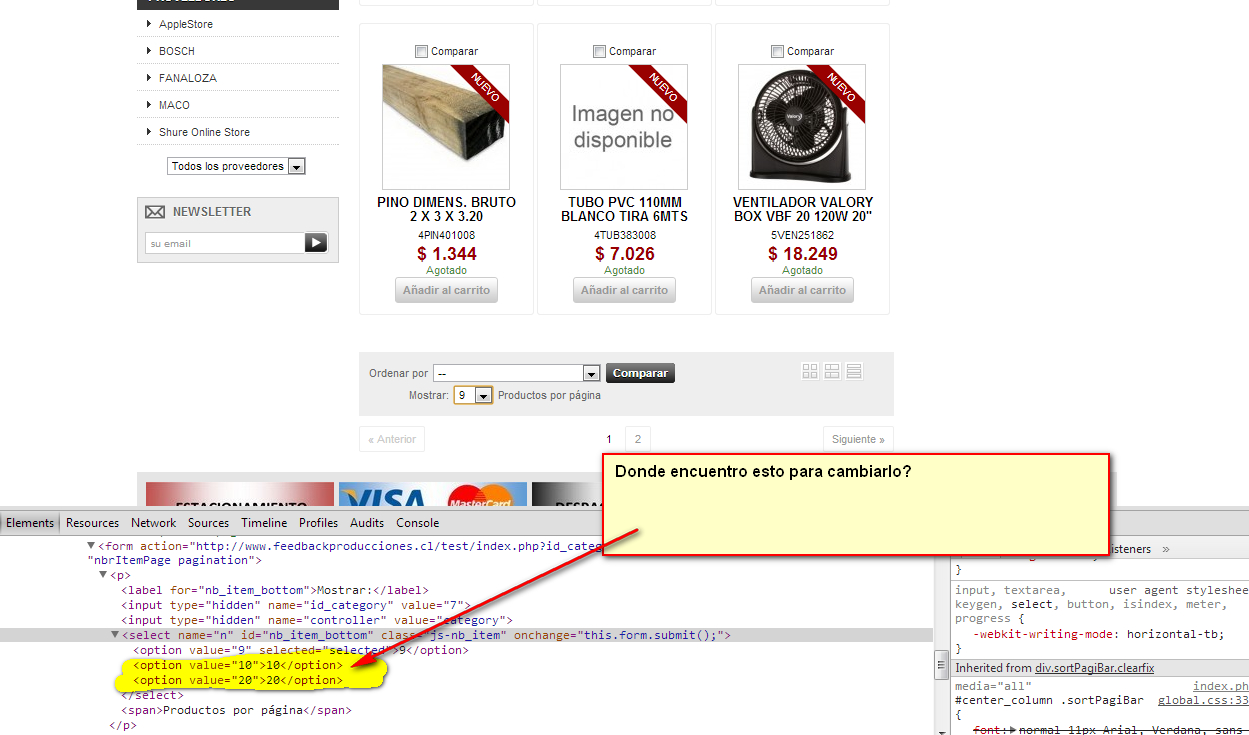Click the newsletter email input field
Screen dimensions: 1249x735
(x=225, y=243)
